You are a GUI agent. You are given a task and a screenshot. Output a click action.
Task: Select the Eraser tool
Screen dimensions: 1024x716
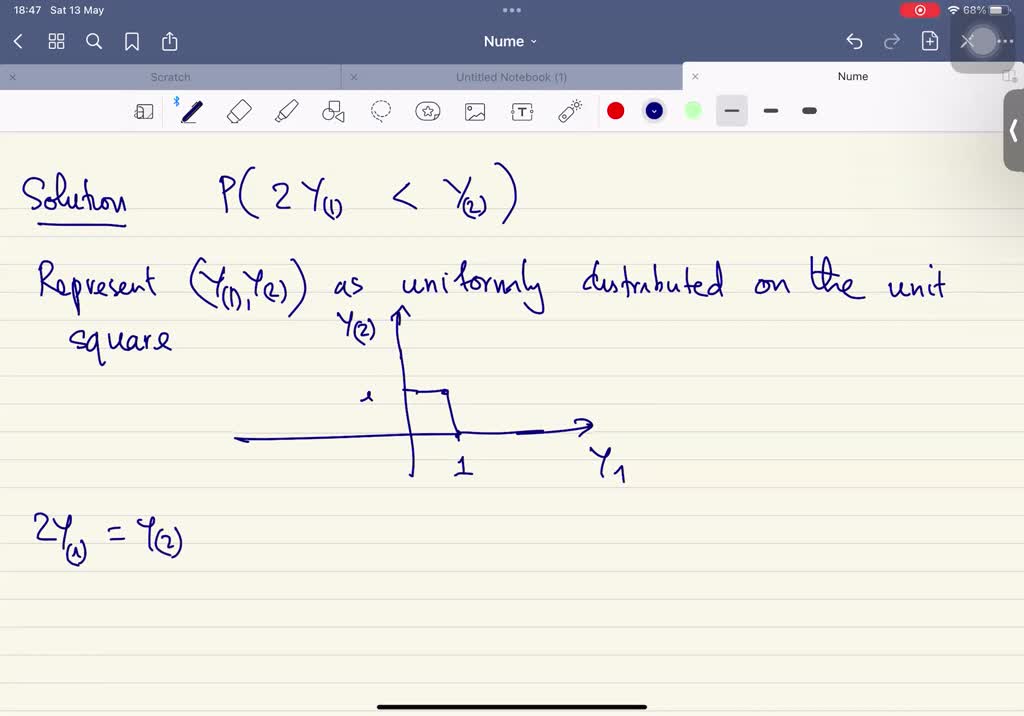pyautogui.click(x=239, y=110)
